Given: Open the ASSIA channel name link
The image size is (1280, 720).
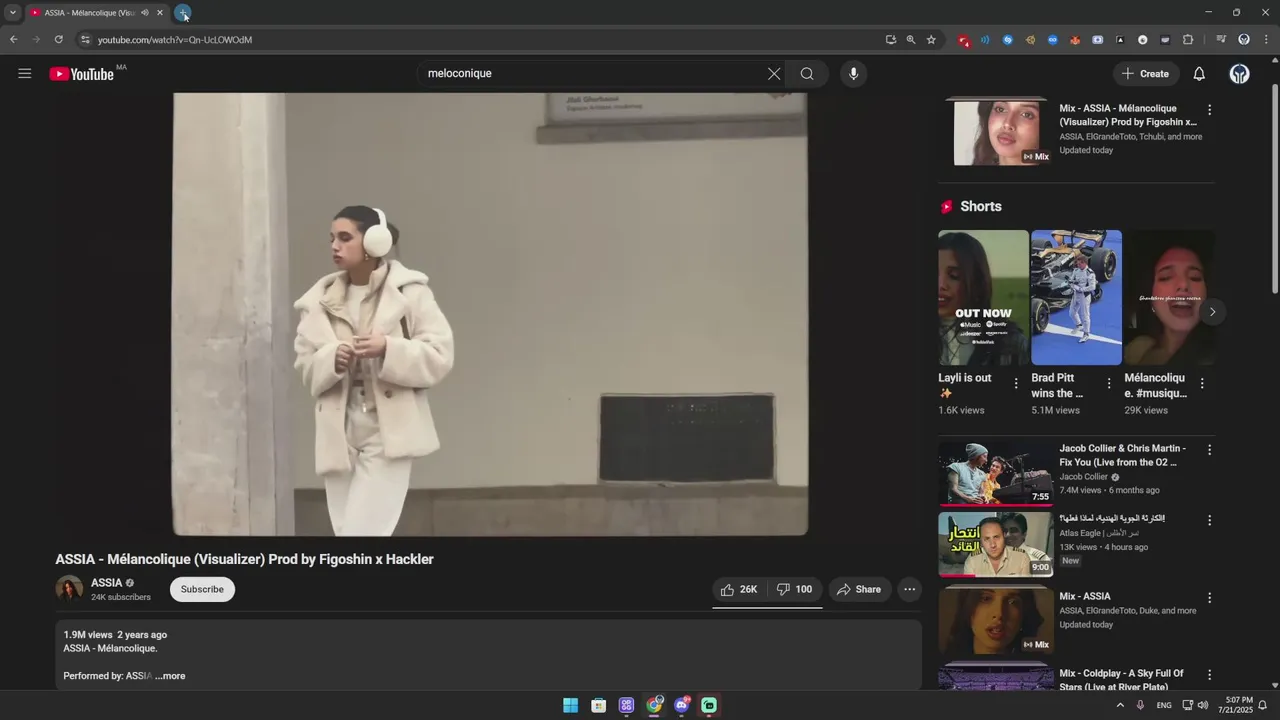Looking at the screenshot, I should coord(106,583).
